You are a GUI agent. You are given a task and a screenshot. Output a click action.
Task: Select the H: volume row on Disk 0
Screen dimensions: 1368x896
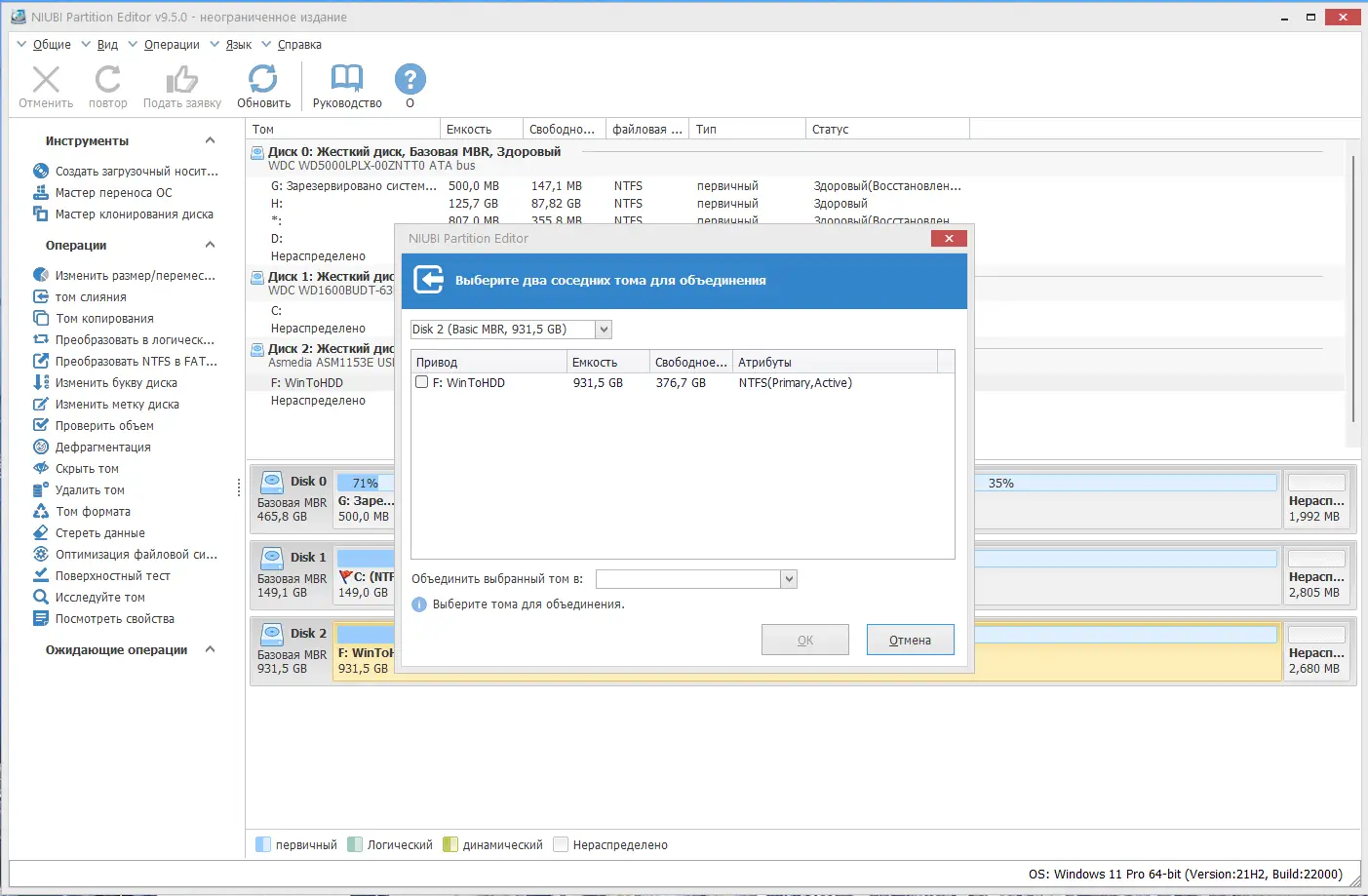click(x=798, y=204)
